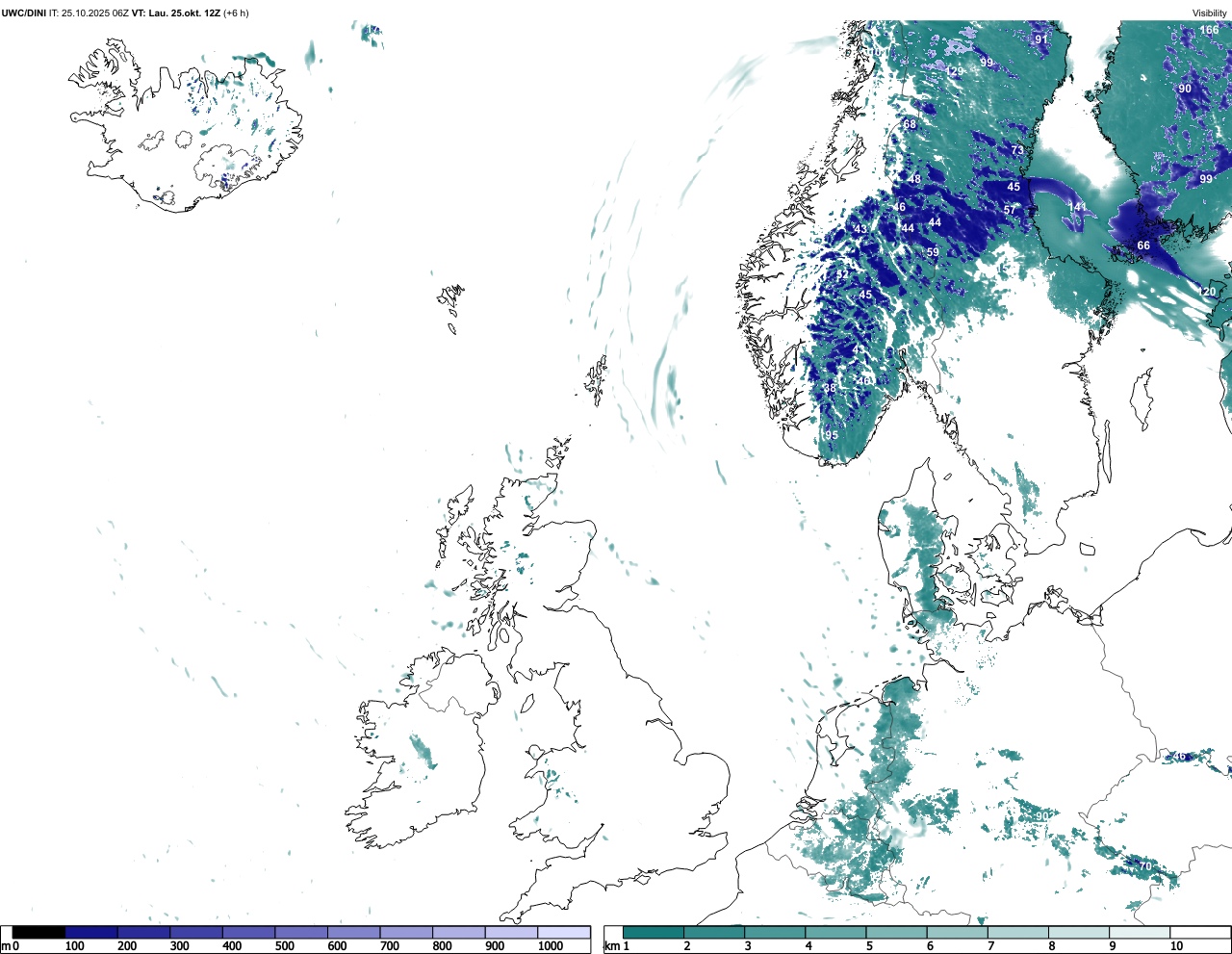Click the '38' value in southern Norway
Image resolution: width=1232 pixels, height=954 pixels.
pyautogui.click(x=830, y=388)
